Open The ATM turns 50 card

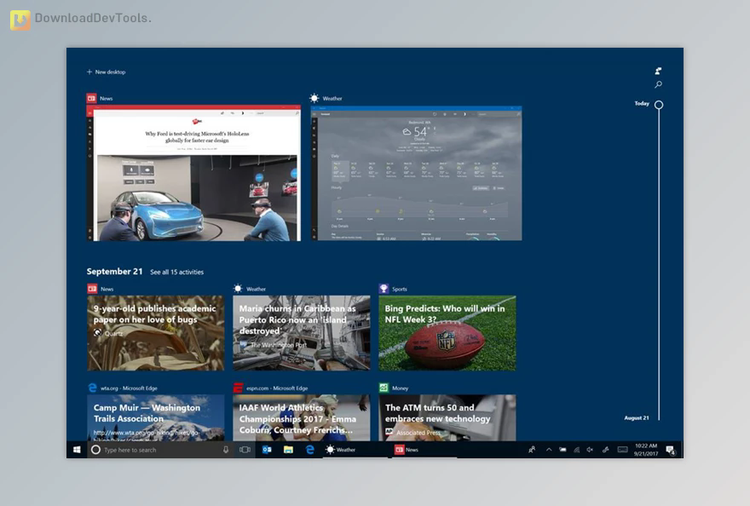[x=447, y=418]
